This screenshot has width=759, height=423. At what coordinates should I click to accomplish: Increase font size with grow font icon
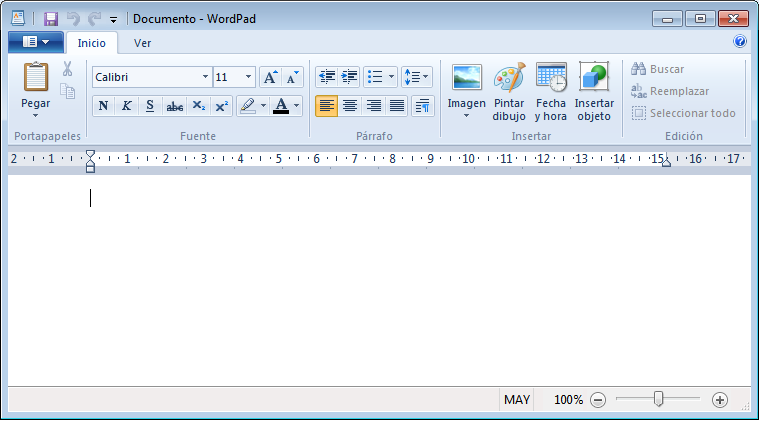tap(270, 77)
